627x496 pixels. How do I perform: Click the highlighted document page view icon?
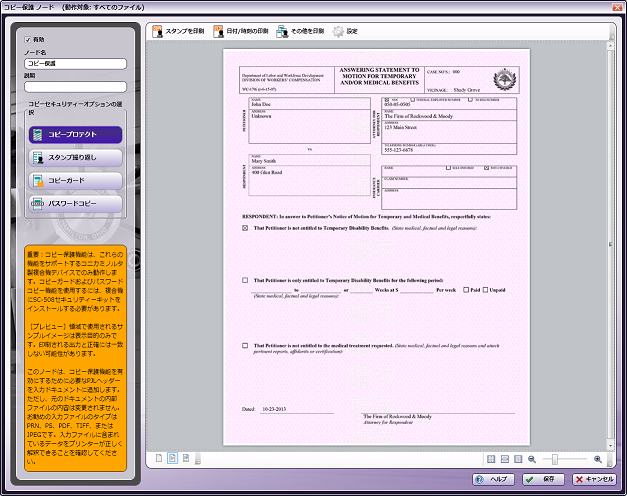pyautogui.click(x=172, y=458)
